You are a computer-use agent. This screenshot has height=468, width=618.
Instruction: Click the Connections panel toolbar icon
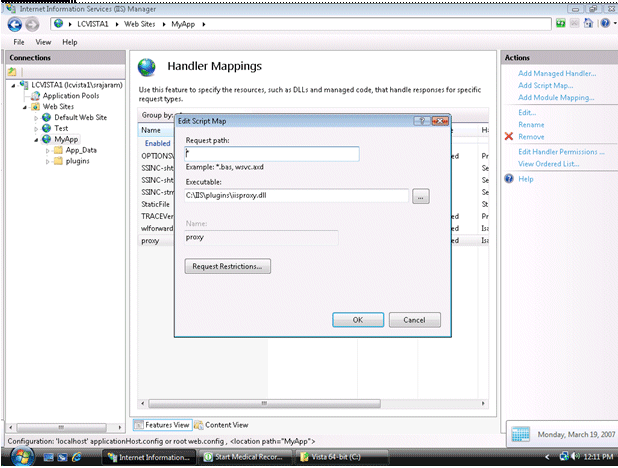[x=12, y=72]
